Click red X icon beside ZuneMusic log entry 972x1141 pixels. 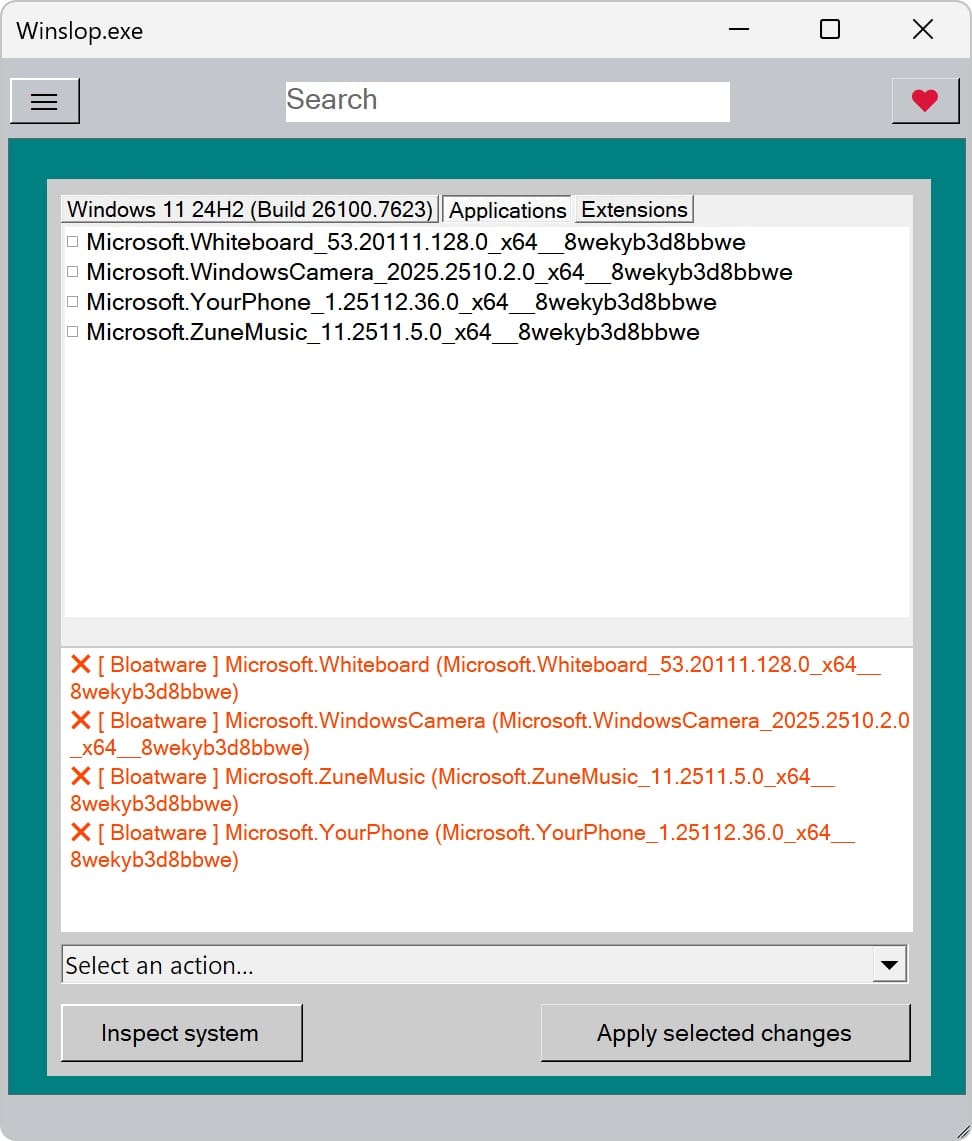pyautogui.click(x=81, y=776)
